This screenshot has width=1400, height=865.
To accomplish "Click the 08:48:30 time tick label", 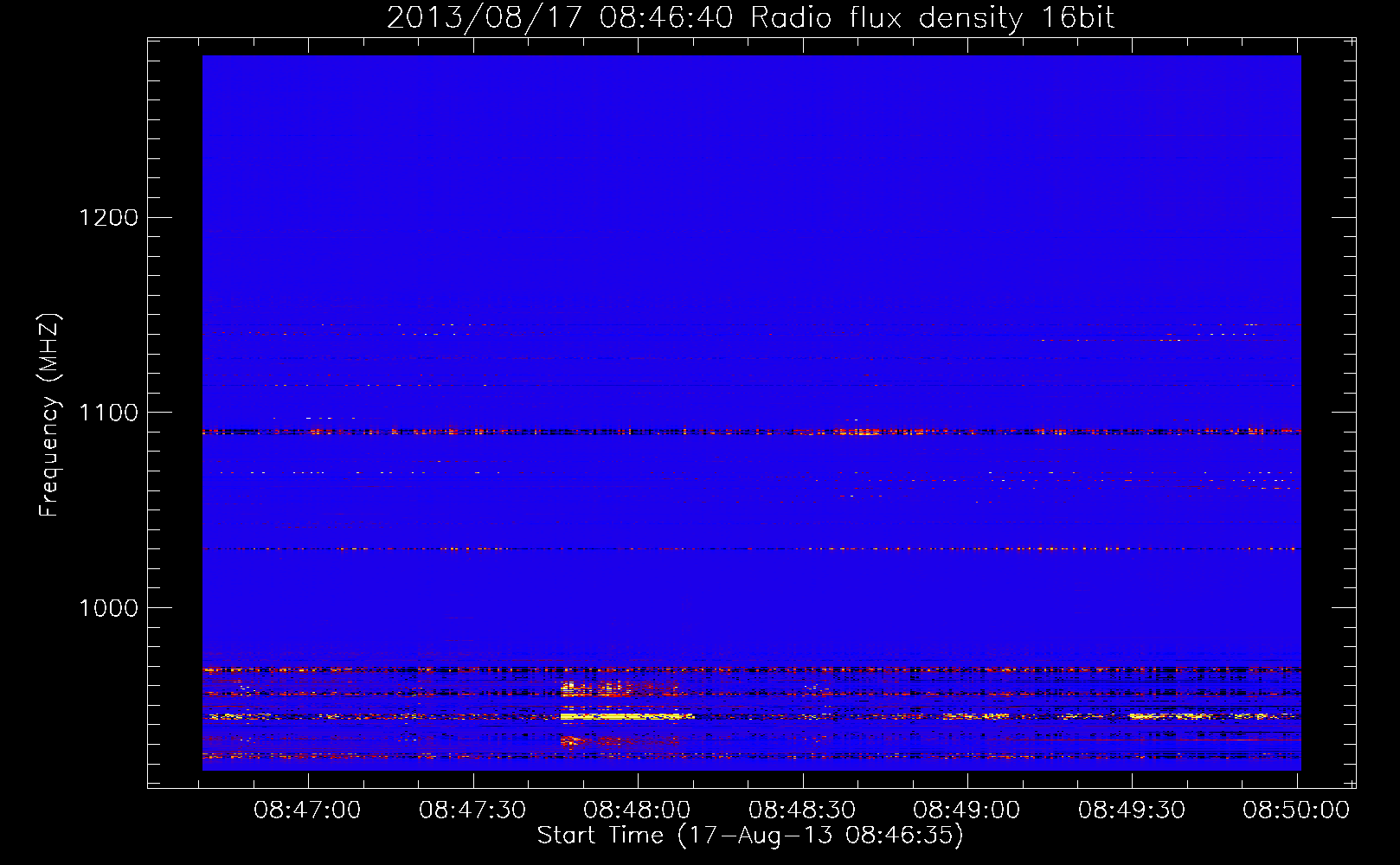I will coord(802,811).
